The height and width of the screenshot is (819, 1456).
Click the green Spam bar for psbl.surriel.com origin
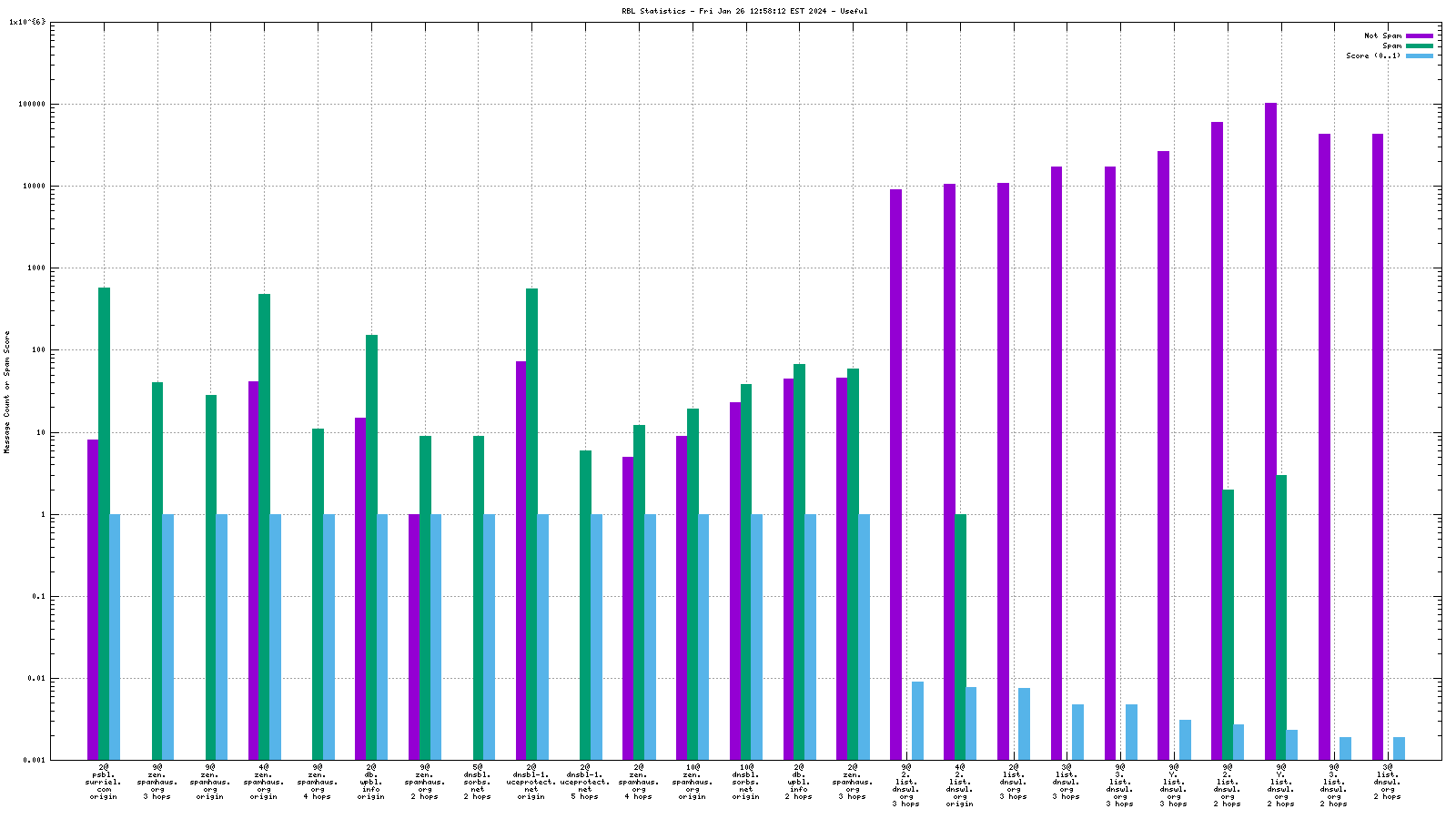point(104,523)
